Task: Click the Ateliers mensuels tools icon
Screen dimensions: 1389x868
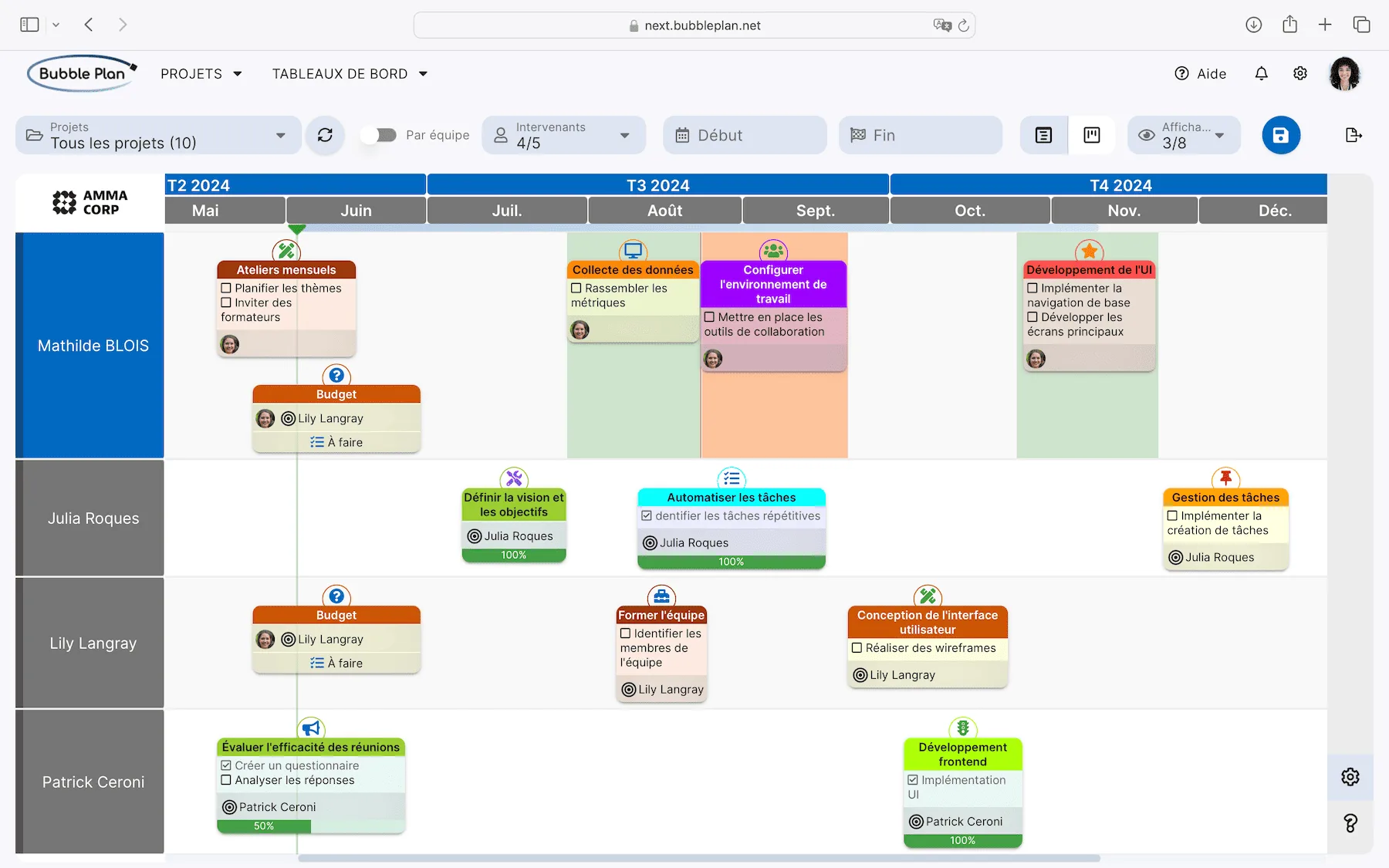Action: tap(286, 251)
